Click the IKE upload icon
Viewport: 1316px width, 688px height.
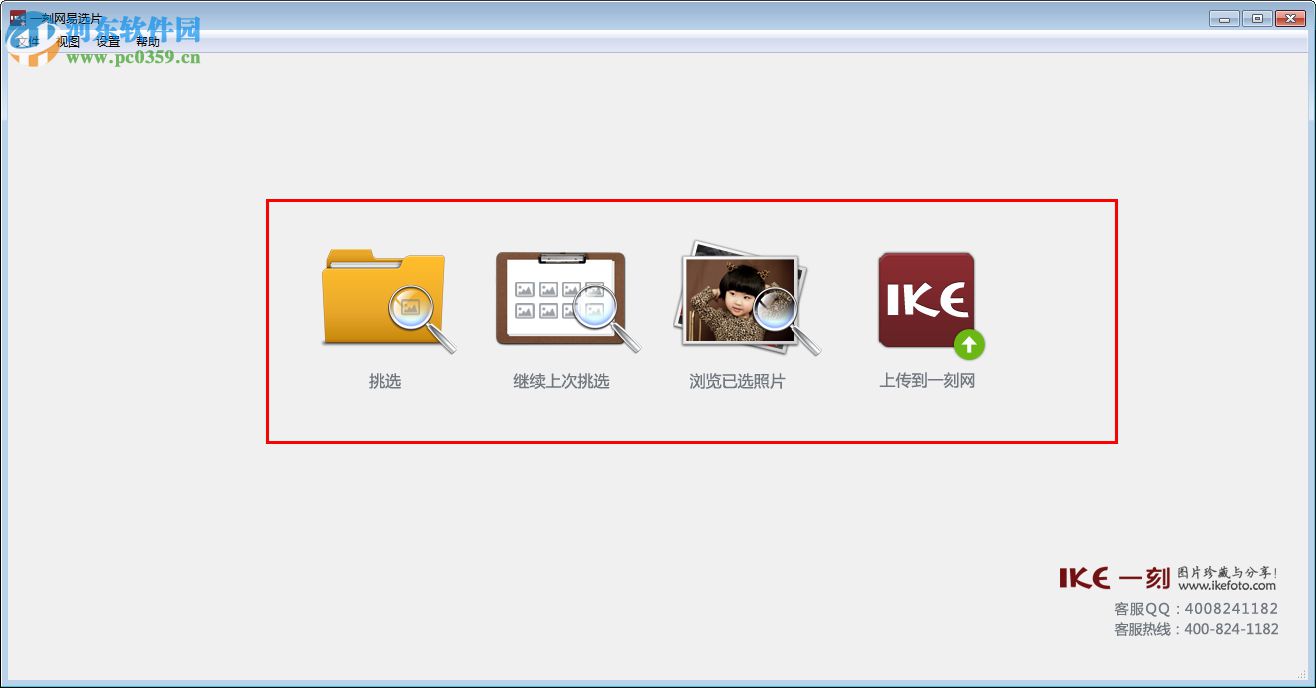pyautogui.click(x=930, y=305)
